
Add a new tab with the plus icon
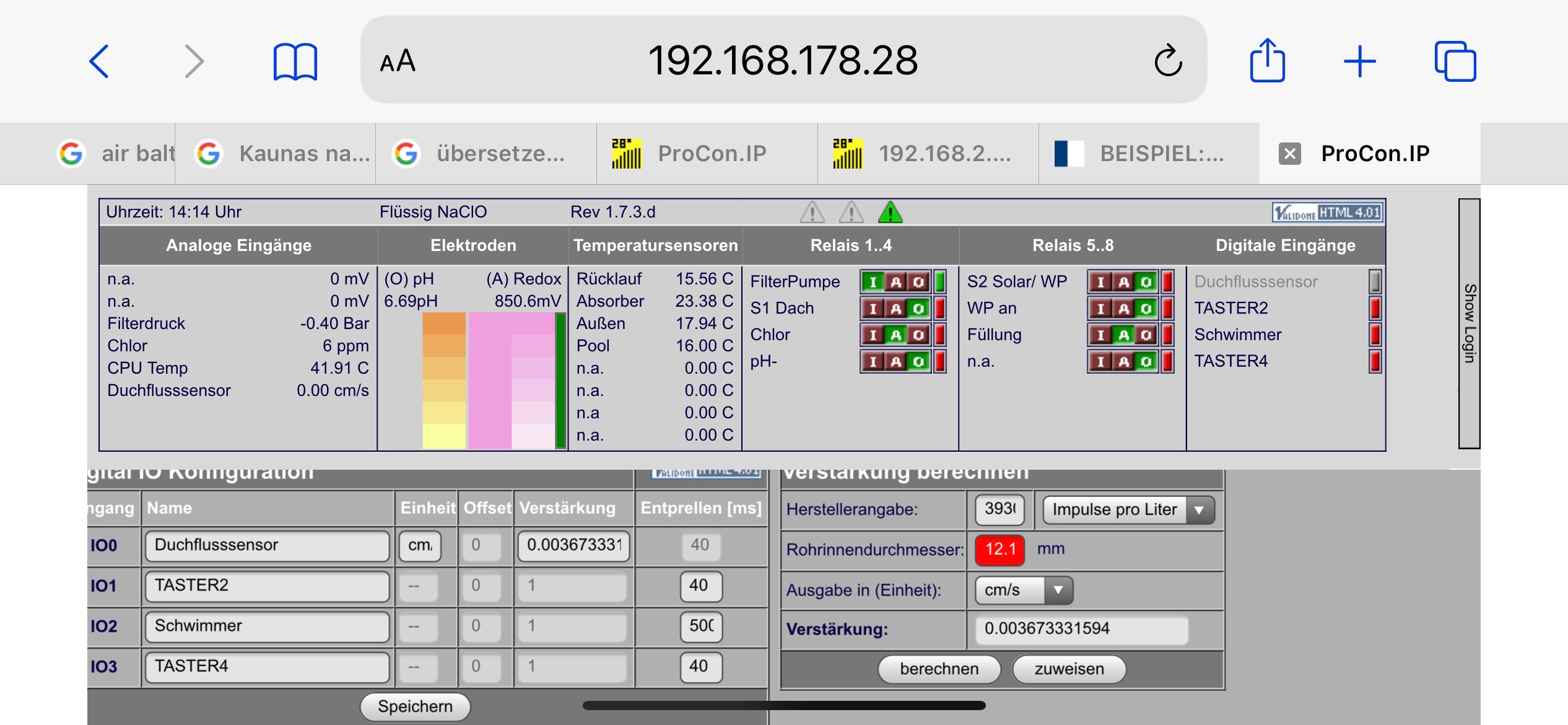pos(1359,61)
